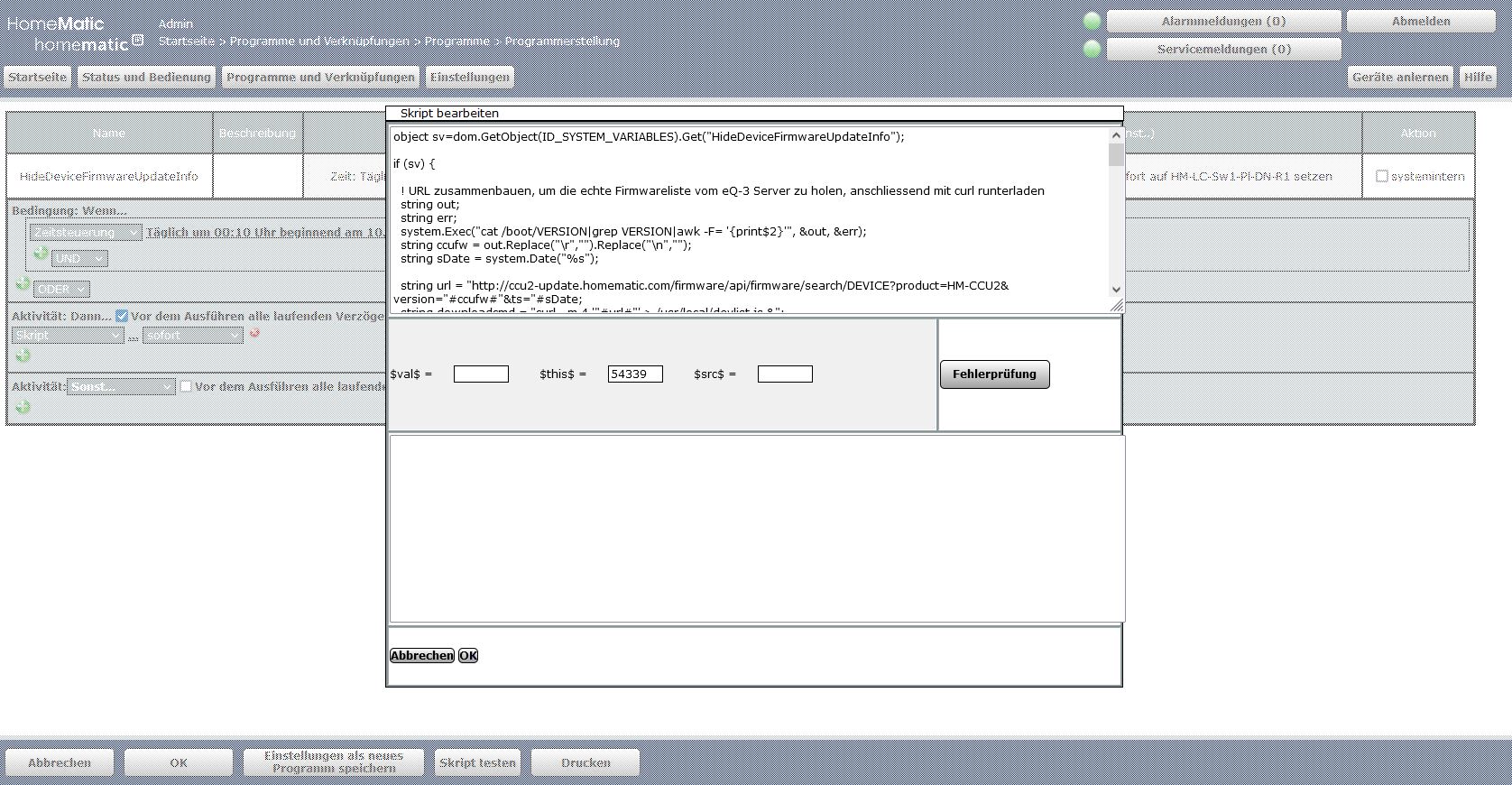Screen dimensions: 1512x785
Task: Open Geräte anlernen
Action: pos(1400,77)
